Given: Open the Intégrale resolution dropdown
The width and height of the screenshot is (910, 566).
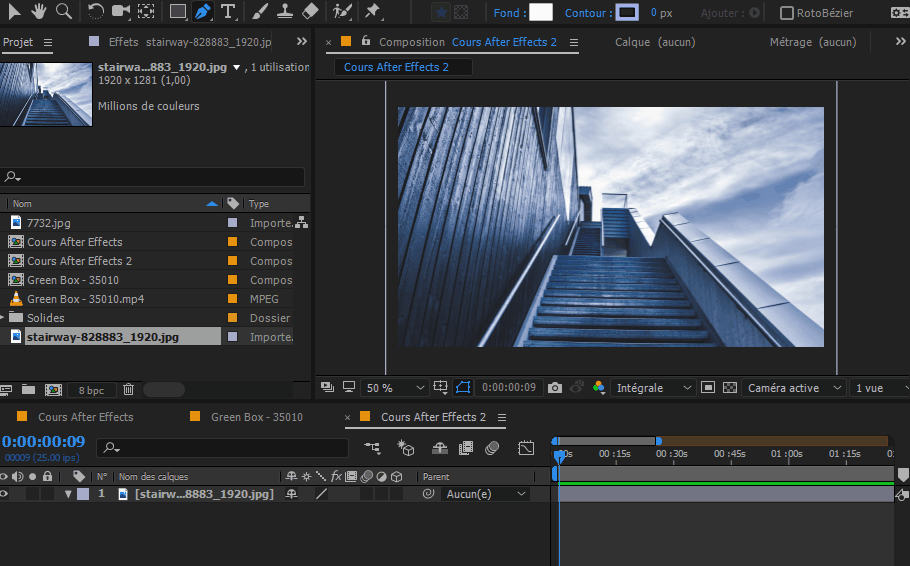Looking at the screenshot, I should click(653, 388).
